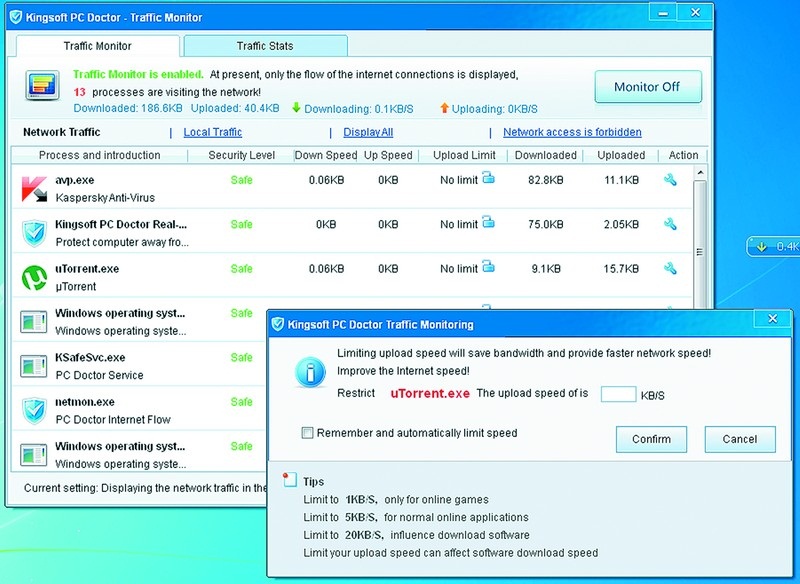Click the Uploaded: 40.4KB summary text

pyautogui.click(x=235, y=108)
